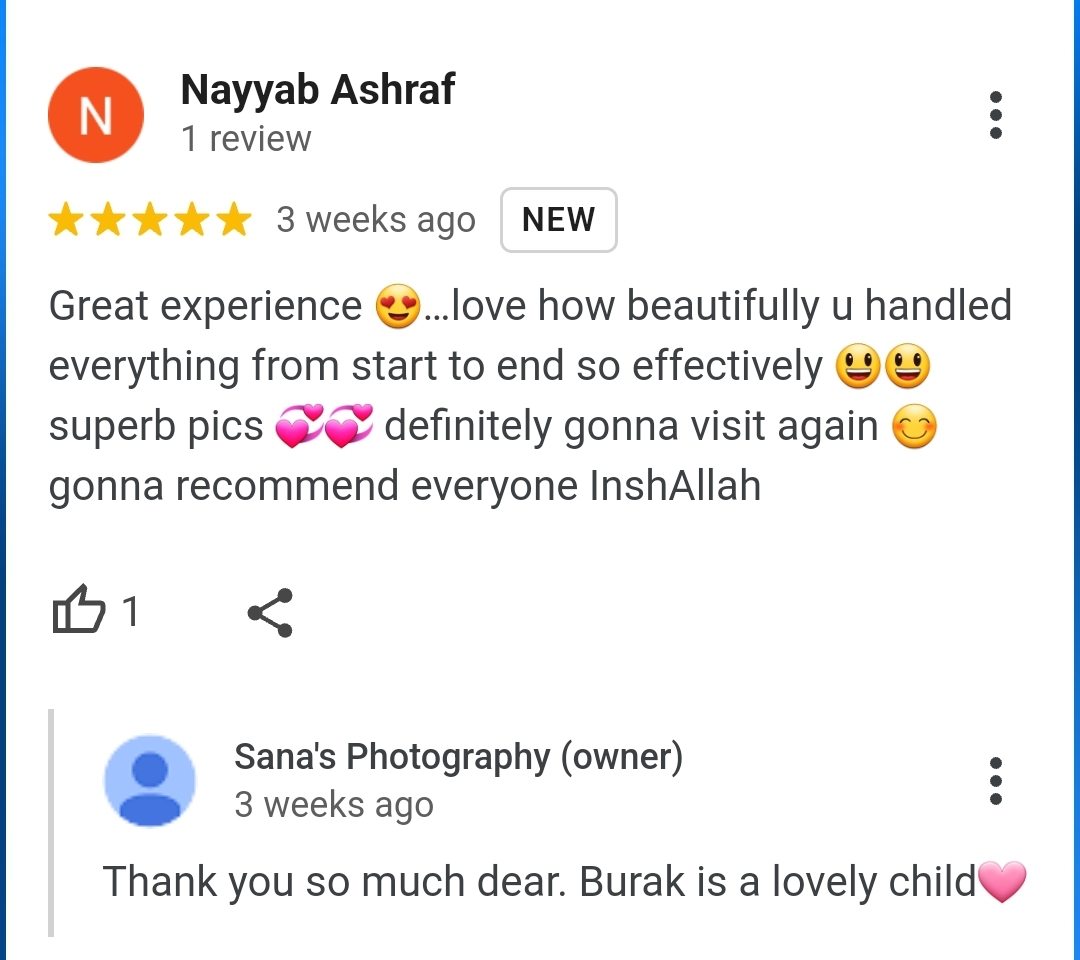Click the orange N profile avatar

pyautogui.click(x=96, y=115)
